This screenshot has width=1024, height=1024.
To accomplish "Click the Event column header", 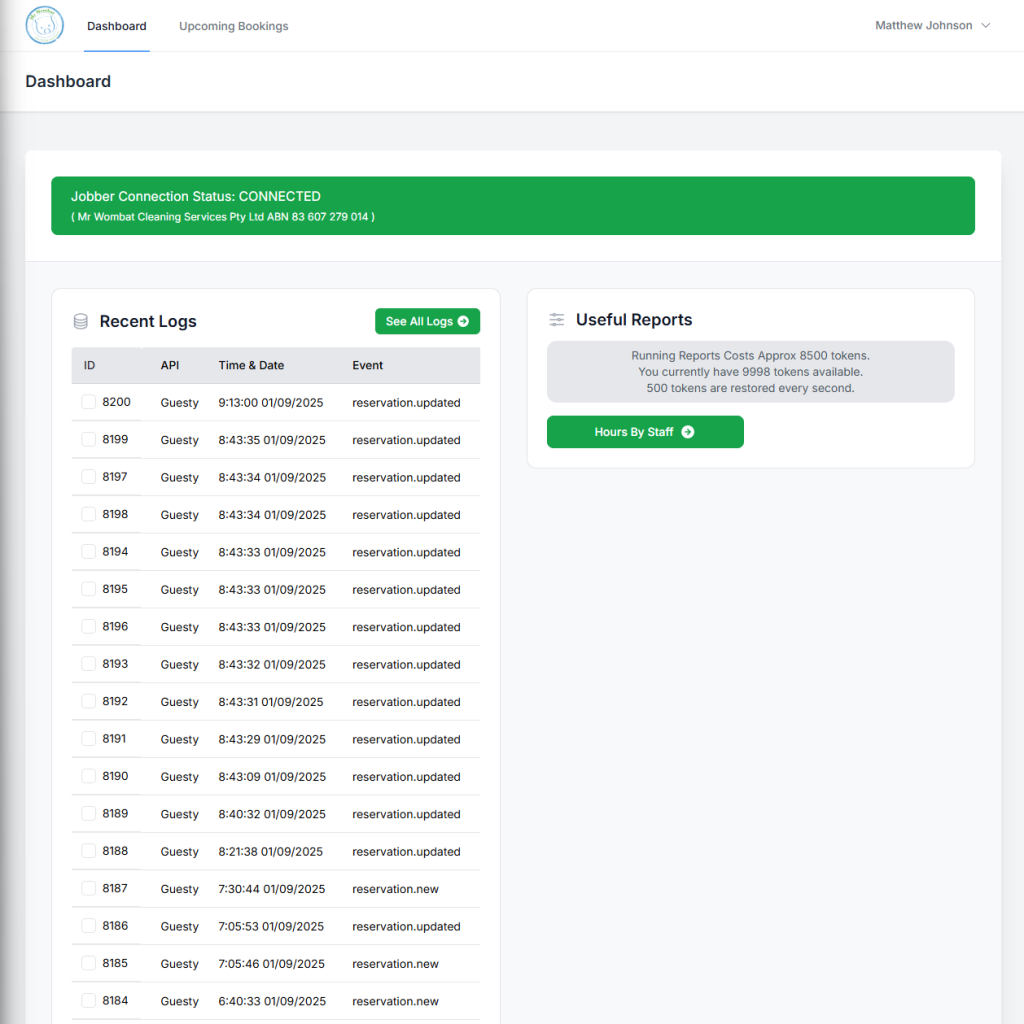I will [367, 365].
